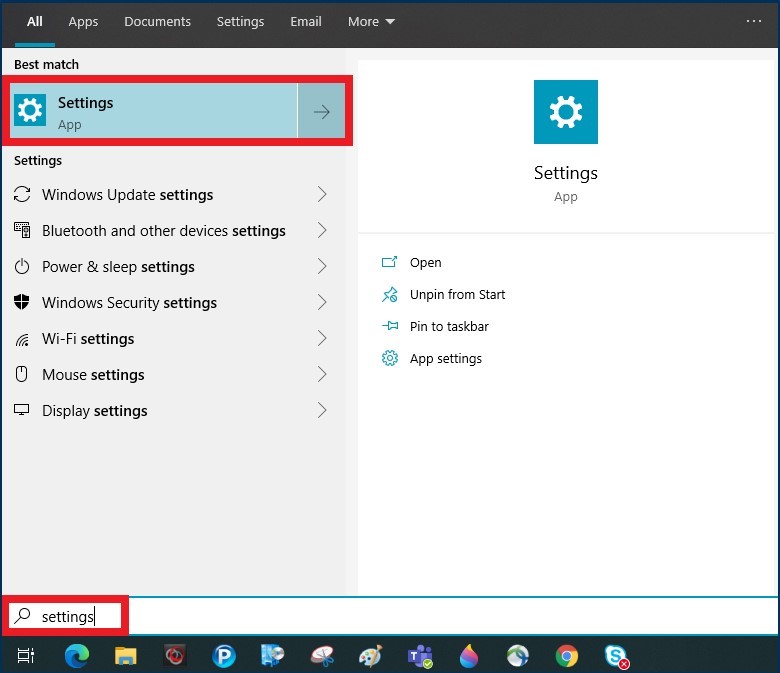Select Unpin from Start option
The height and width of the screenshot is (673, 780).
[457, 294]
